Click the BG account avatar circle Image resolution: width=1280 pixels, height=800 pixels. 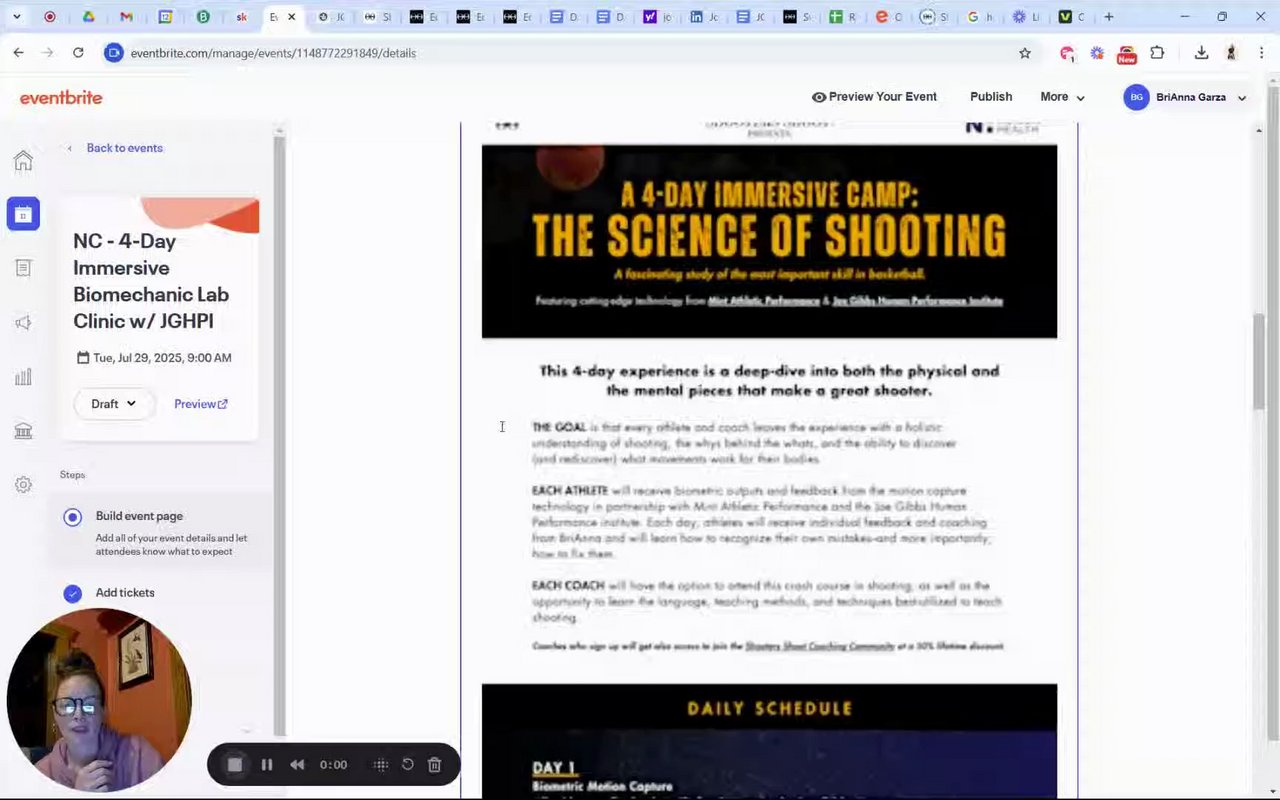(x=1136, y=97)
